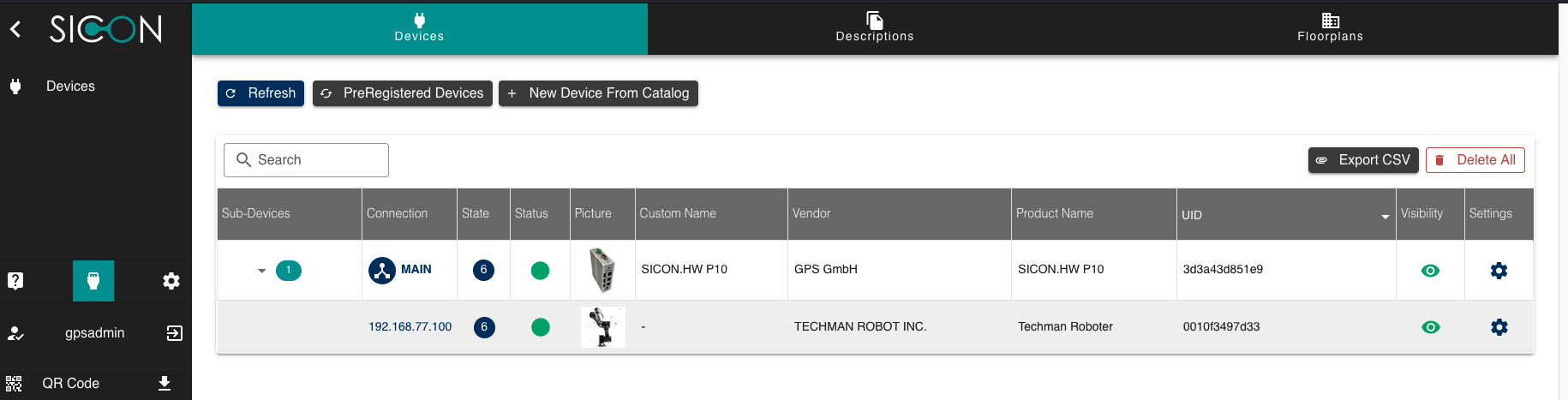Log out using the exit icon
Viewport: 1568px width, 400px height.
(174, 333)
